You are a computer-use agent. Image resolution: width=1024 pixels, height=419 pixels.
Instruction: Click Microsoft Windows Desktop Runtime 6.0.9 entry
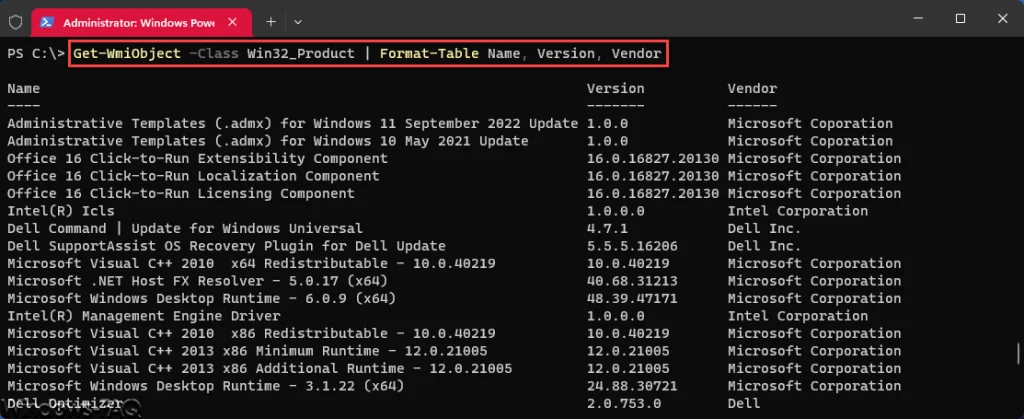(202, 298)
